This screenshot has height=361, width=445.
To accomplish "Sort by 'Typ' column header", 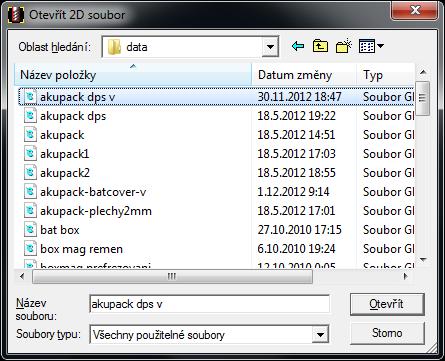I will click(385, 75).
